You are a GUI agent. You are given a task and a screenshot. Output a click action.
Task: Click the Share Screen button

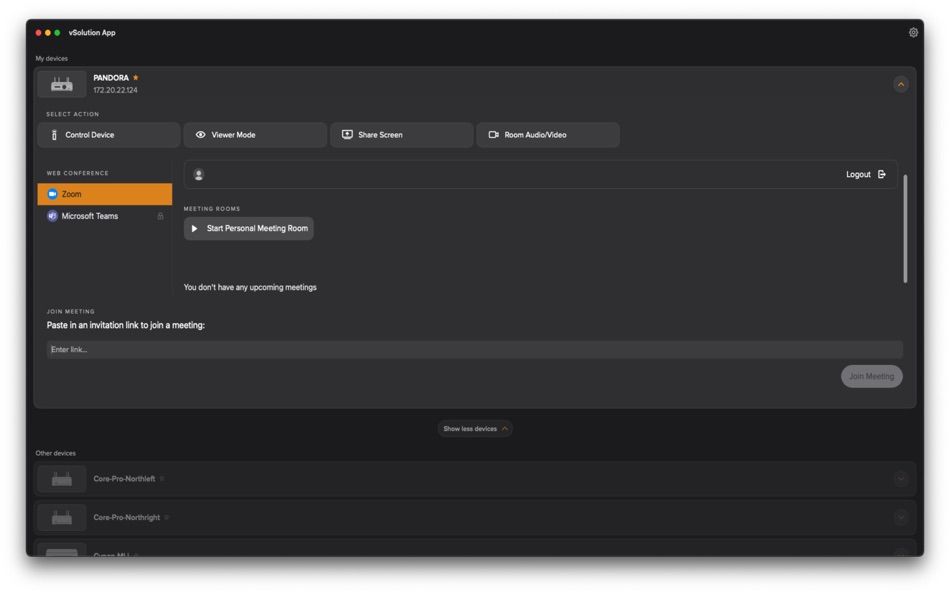[x=402, y=135]
